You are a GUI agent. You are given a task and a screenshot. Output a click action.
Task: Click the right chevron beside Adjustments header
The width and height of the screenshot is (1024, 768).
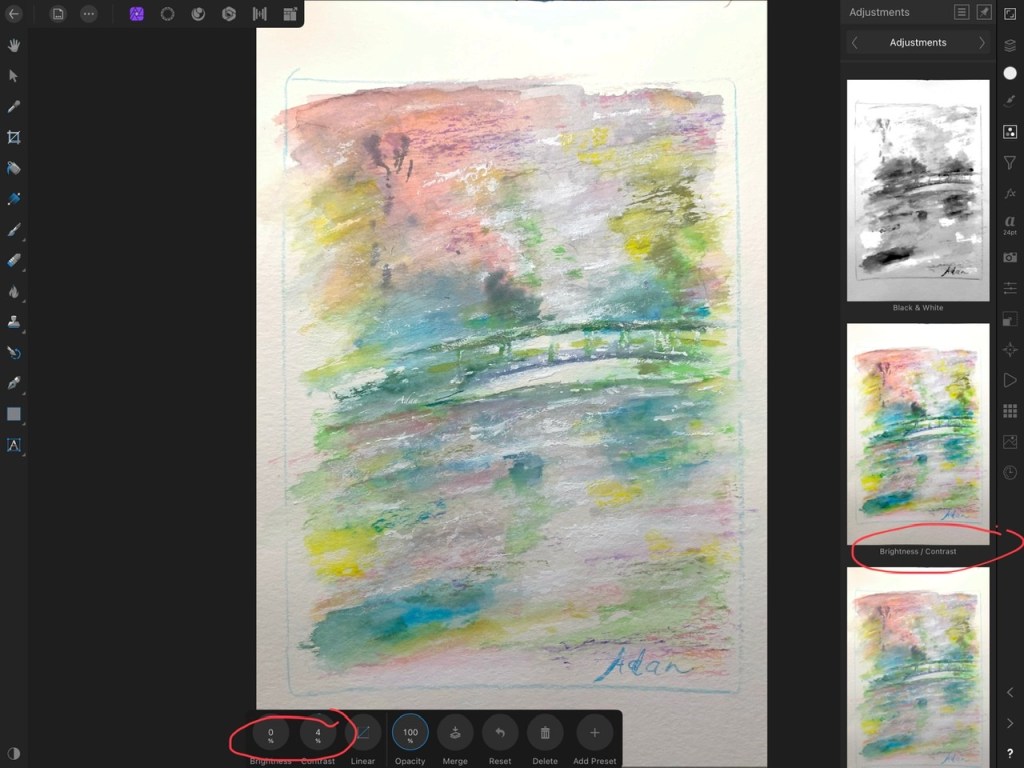(981, 42)
